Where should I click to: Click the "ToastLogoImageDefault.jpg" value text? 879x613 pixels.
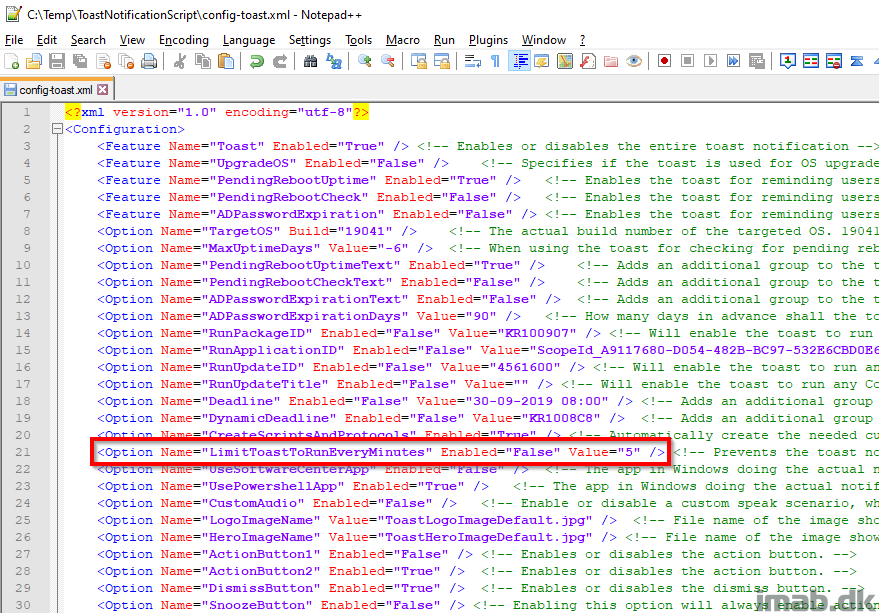pos(484,520)
